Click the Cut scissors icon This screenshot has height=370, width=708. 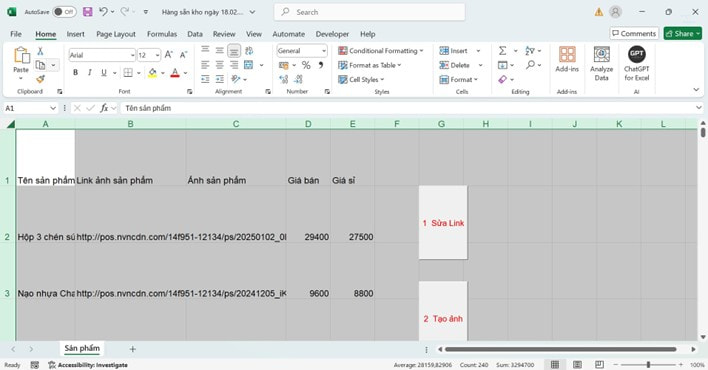(x=40, y=51)
